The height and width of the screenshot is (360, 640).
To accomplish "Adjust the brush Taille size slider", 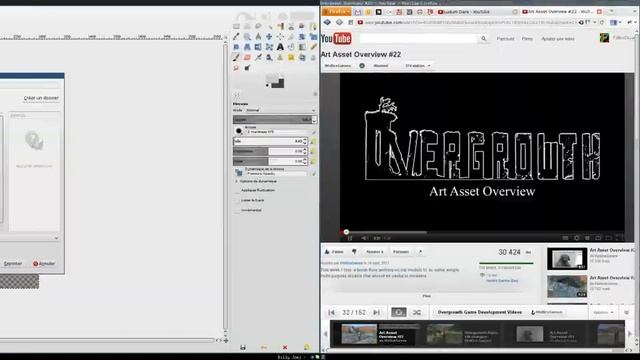I will point(270,141).
